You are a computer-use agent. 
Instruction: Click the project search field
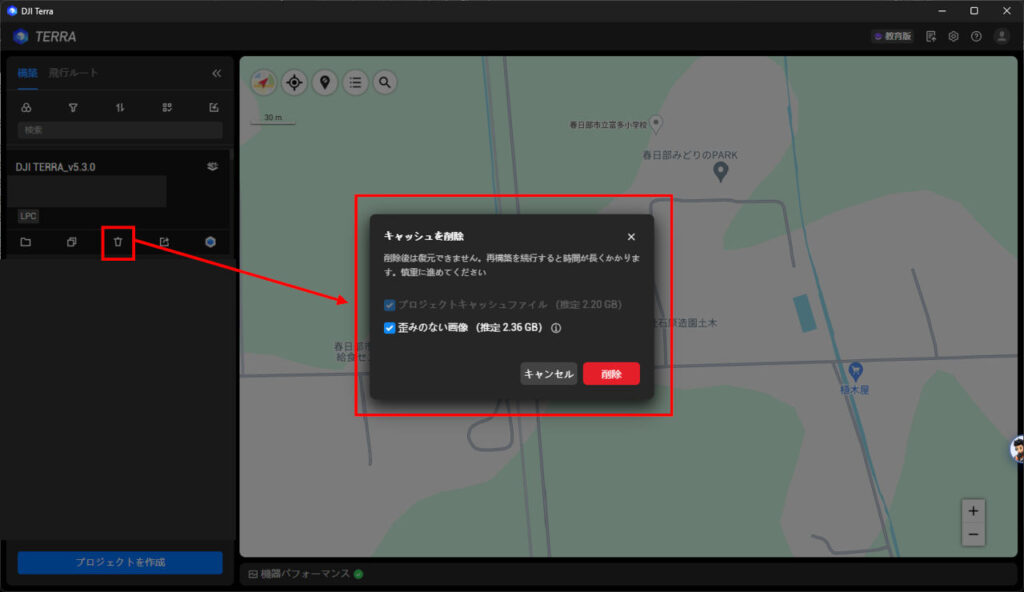coord(120,130)
